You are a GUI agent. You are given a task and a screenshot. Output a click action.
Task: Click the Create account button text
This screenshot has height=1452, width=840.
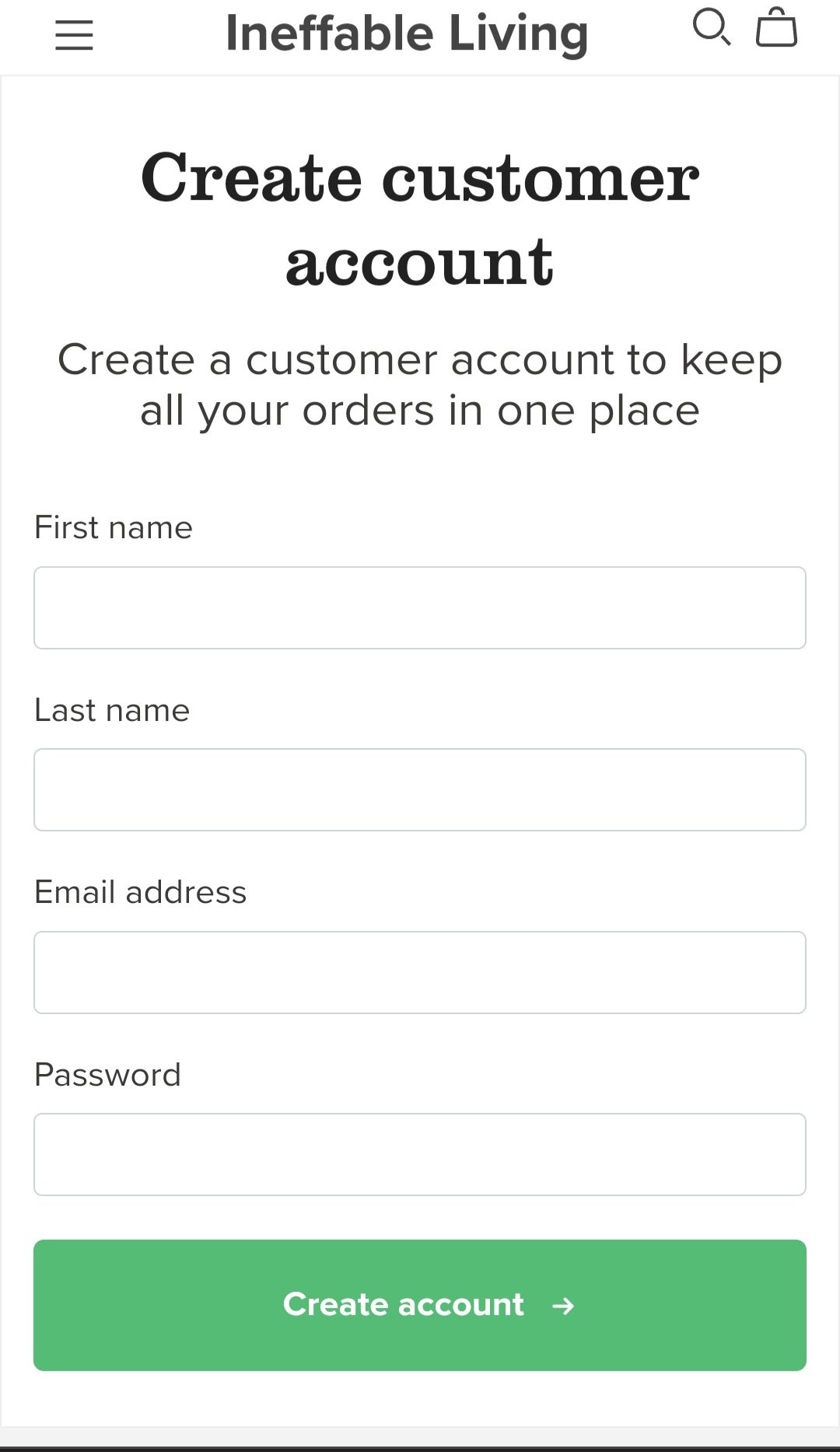tap(403, 1304)
